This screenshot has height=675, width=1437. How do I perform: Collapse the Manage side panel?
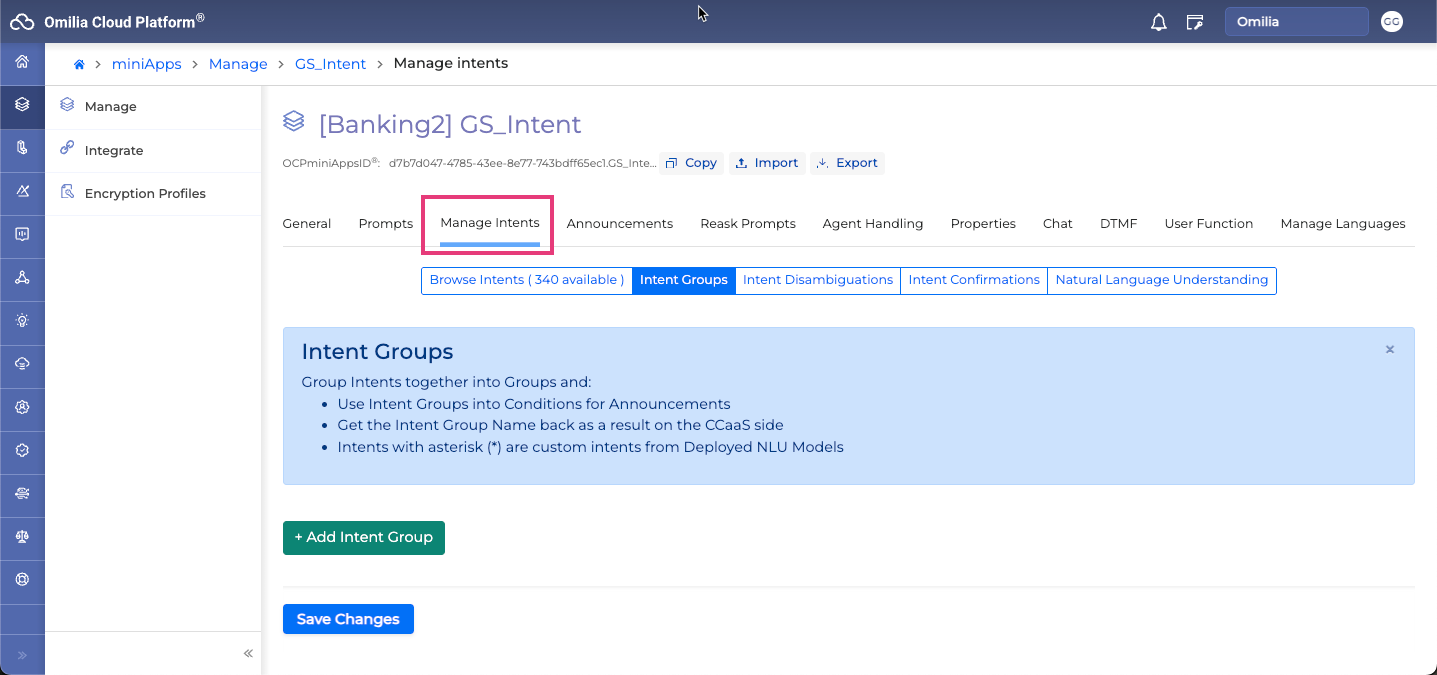click(248, 653)
